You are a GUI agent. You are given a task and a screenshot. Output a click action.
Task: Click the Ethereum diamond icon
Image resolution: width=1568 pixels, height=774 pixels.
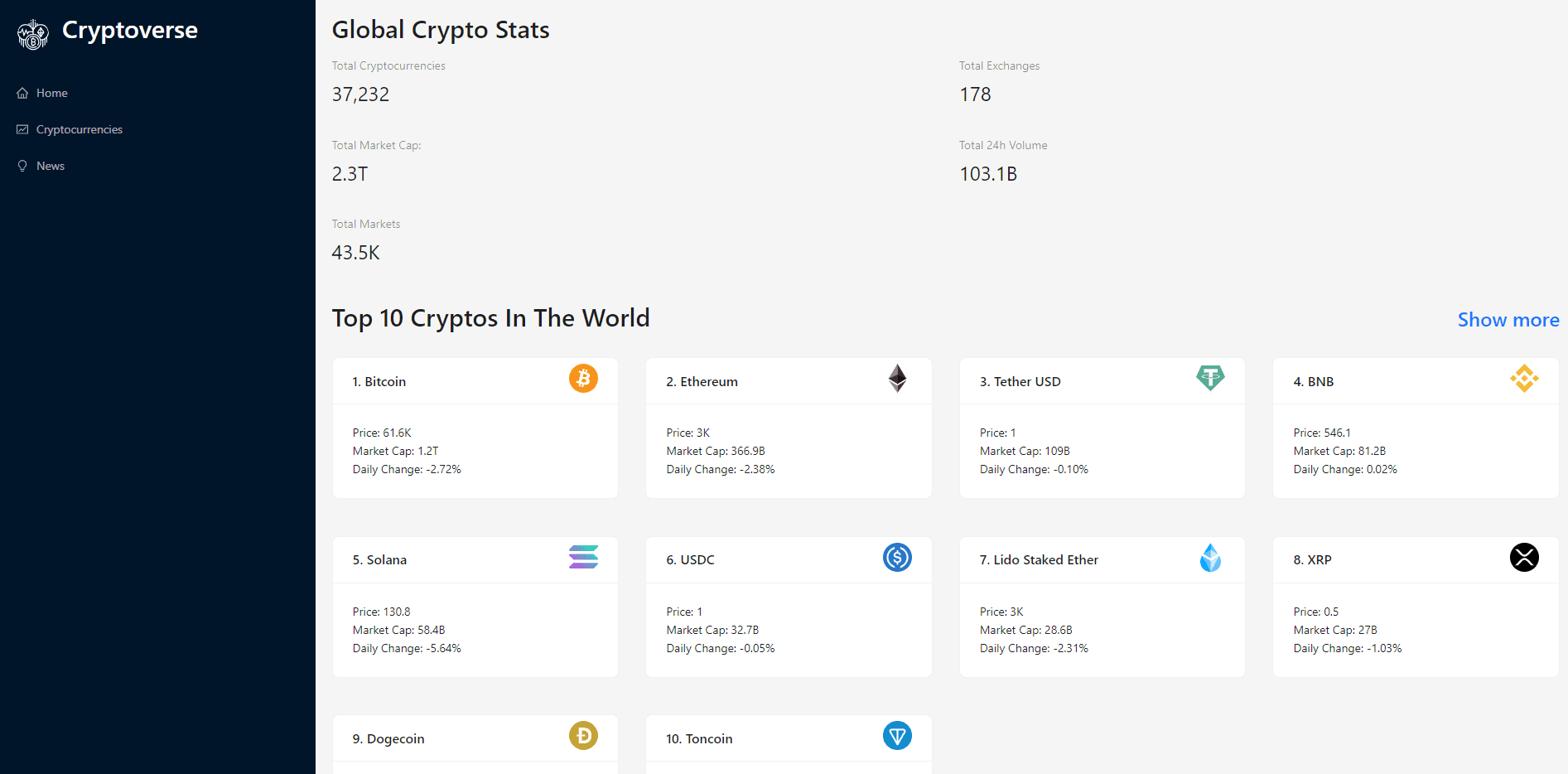[897, 379]
